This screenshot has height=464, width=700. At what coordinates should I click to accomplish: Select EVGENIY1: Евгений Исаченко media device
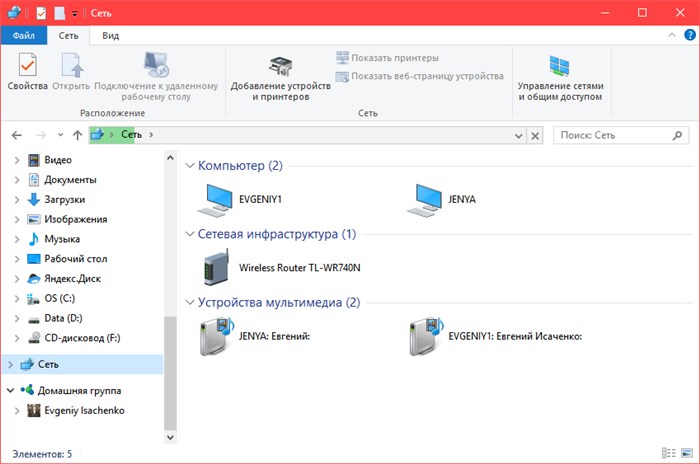[496, 336]
